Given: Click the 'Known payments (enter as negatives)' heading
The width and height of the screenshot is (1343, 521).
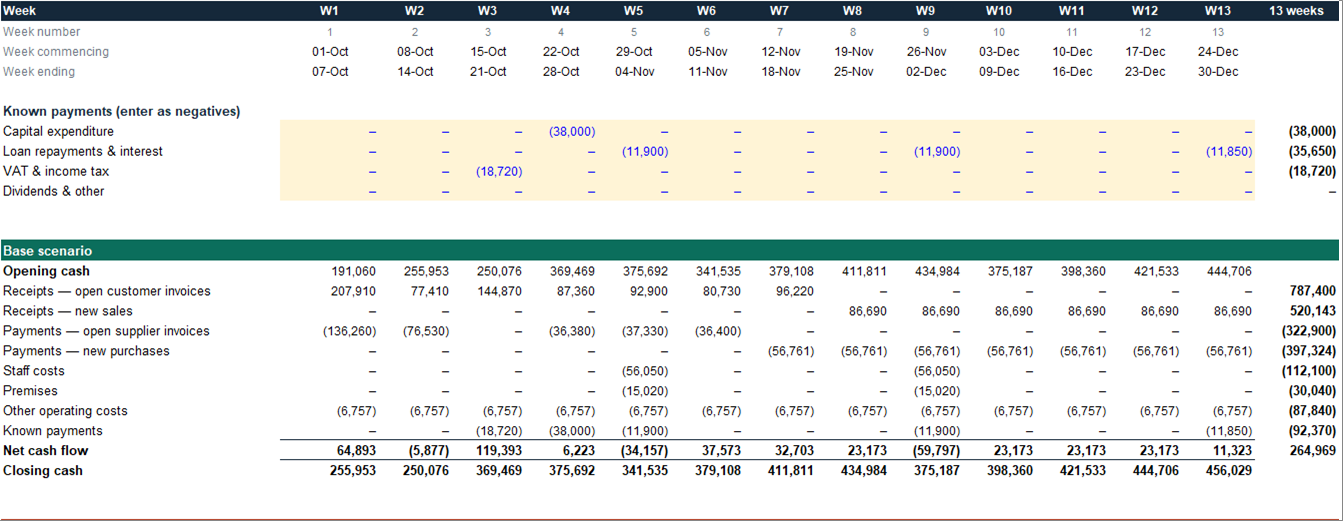Looking at the screenshot, I should 122,111.
